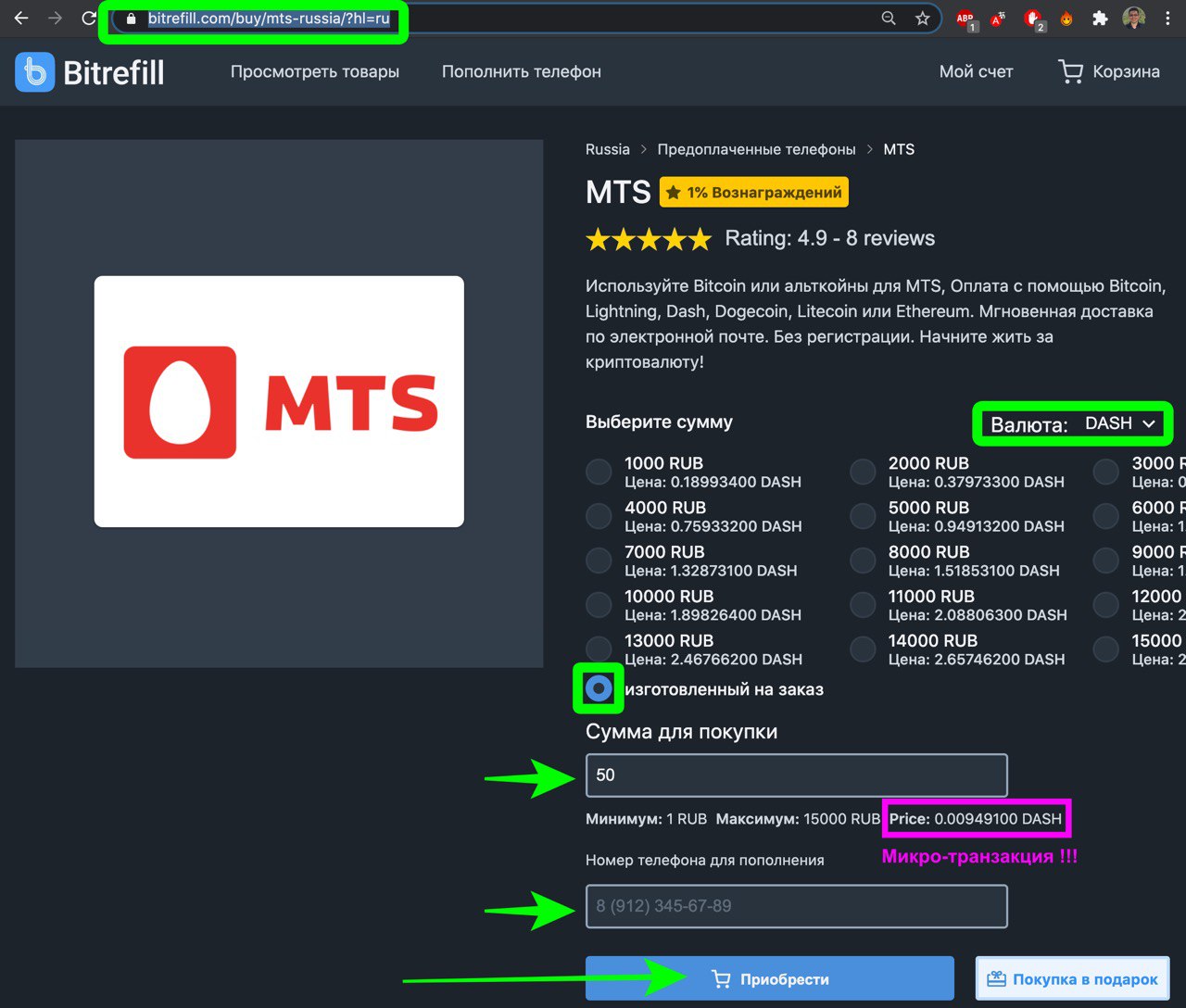
Task: Click the Price: 0.00949100 DASH text
Action: [x=976, y=819]
